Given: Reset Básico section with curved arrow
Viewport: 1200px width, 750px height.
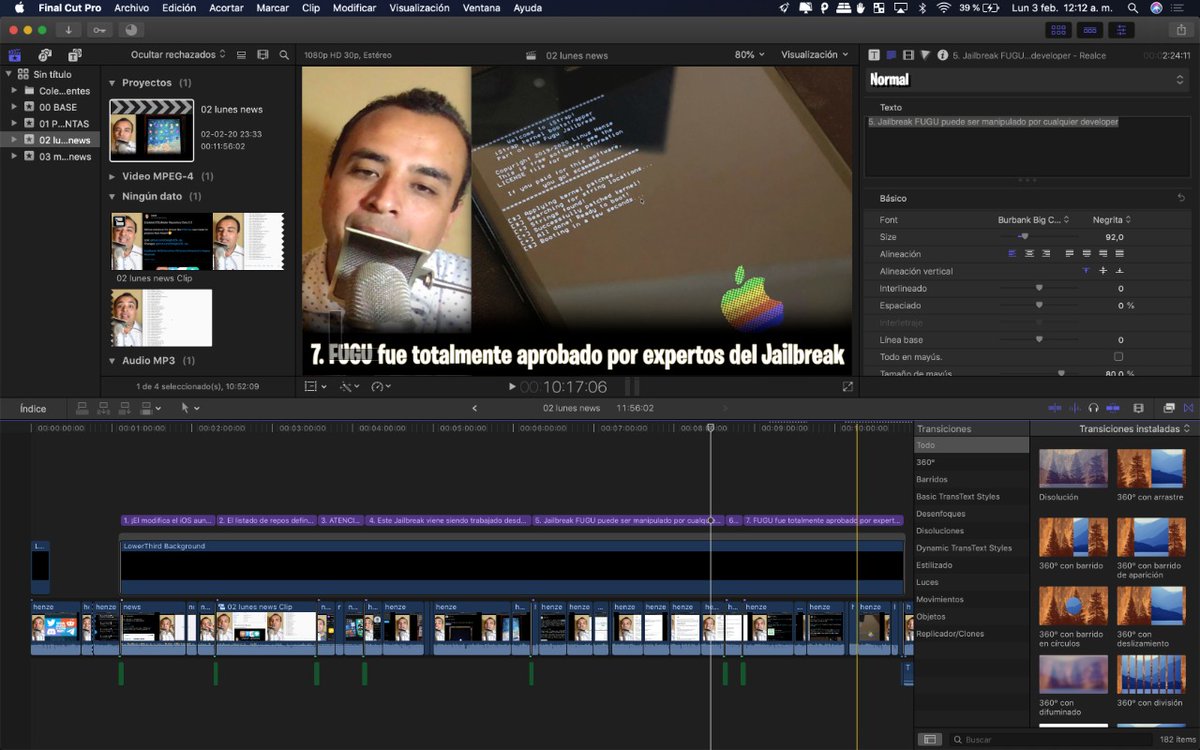Looking at the screenshot, I should [1181, 198].
